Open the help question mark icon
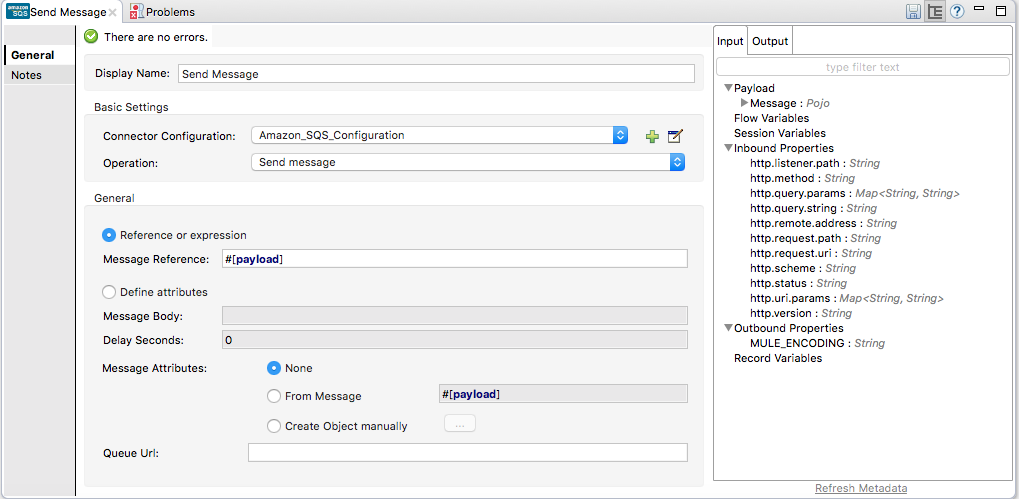This screenshot has height=499, width=1019. (957, 12)
